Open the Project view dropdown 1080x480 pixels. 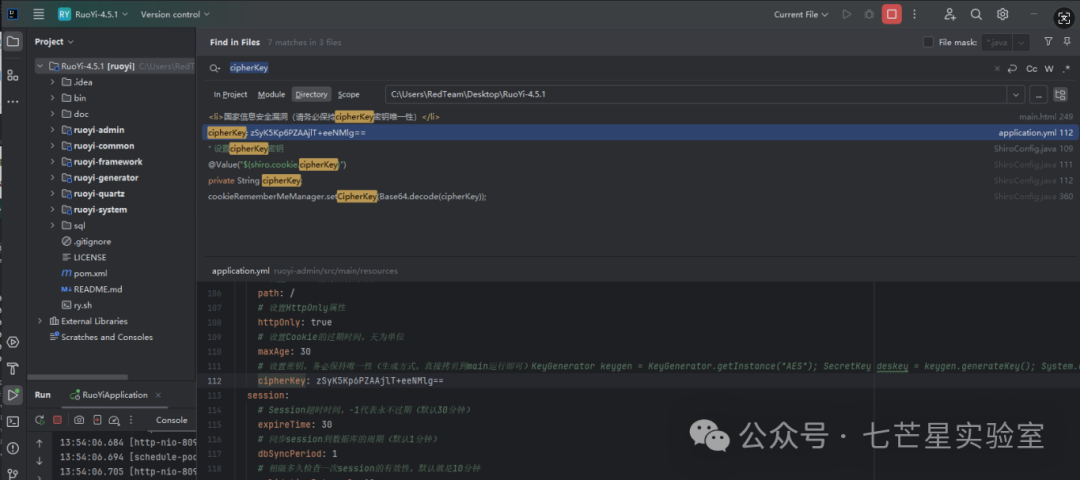54,41
